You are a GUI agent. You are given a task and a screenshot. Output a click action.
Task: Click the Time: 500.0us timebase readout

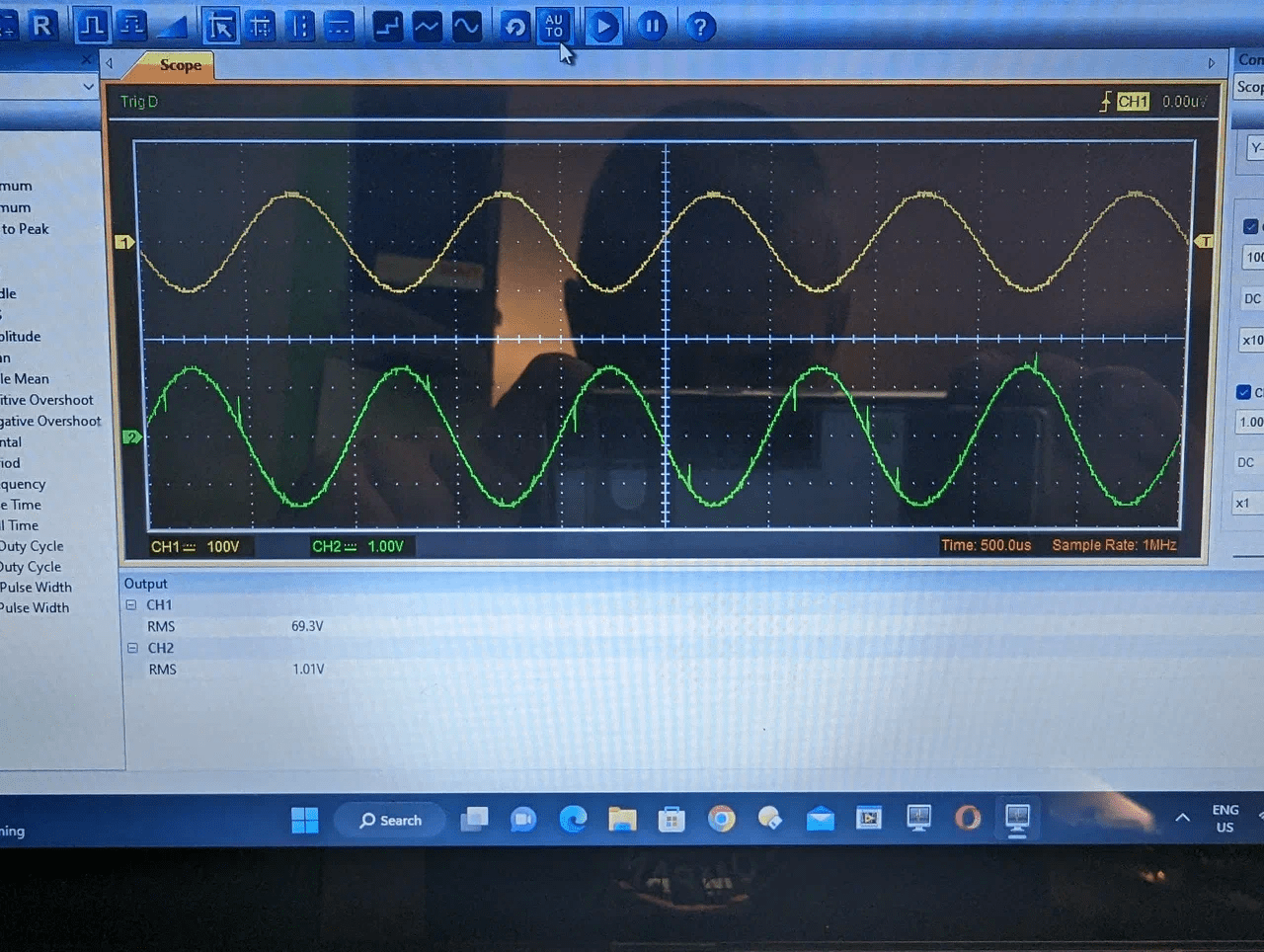click(x=986, y=545)
